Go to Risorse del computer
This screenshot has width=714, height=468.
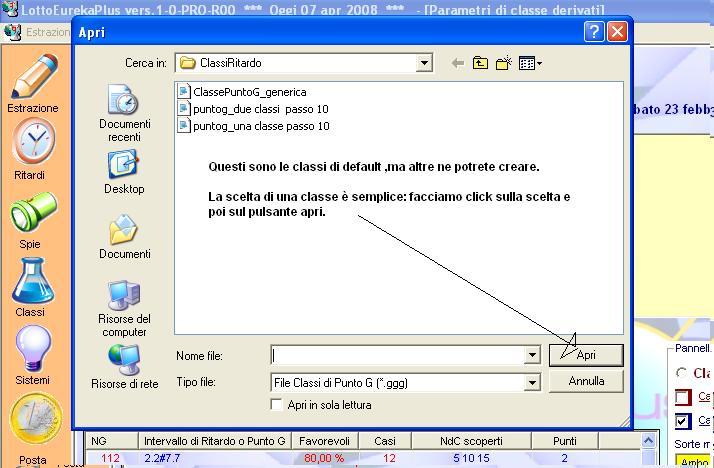[124, 309]
